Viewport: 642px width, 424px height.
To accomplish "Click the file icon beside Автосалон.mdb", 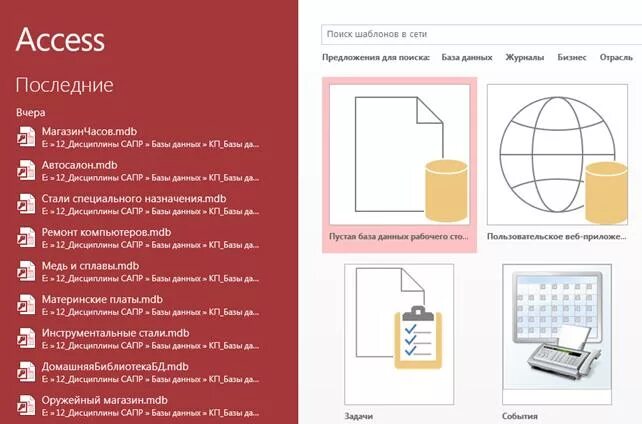I will (26, 170).
